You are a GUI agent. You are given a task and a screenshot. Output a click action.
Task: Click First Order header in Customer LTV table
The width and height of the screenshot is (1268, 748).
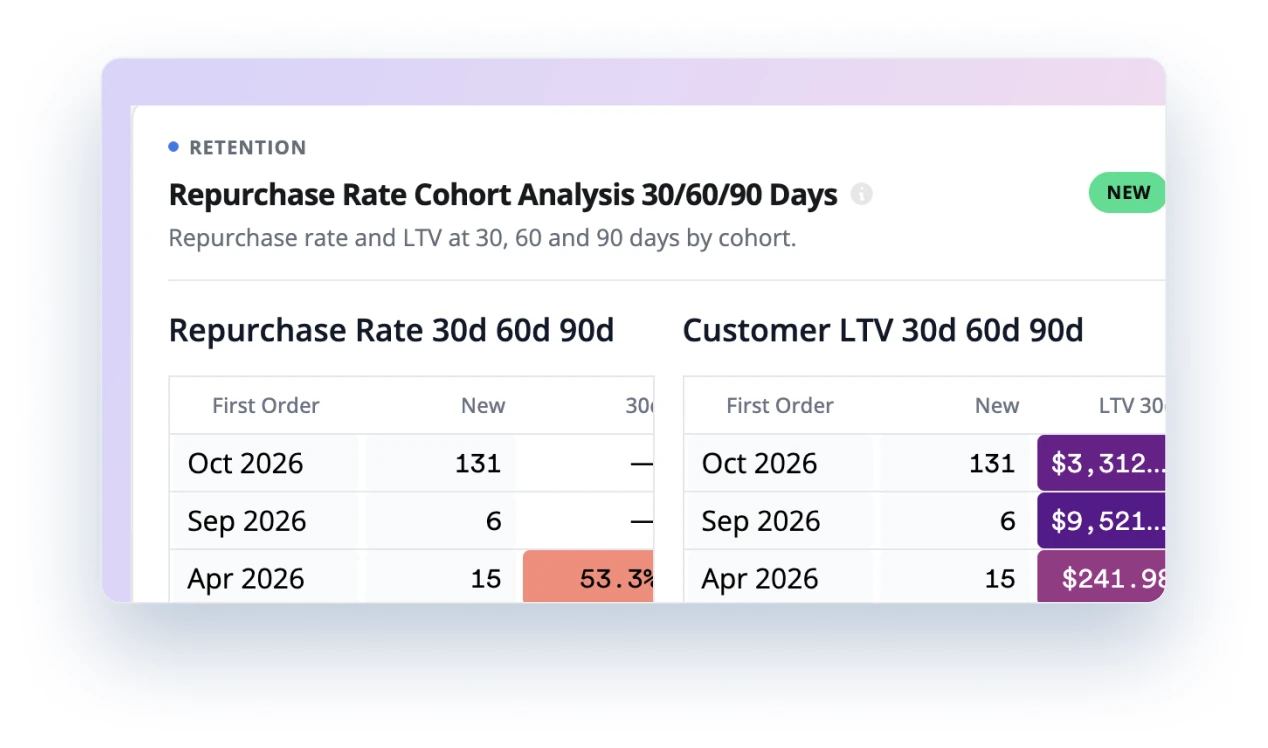click(x=780, y=406)
